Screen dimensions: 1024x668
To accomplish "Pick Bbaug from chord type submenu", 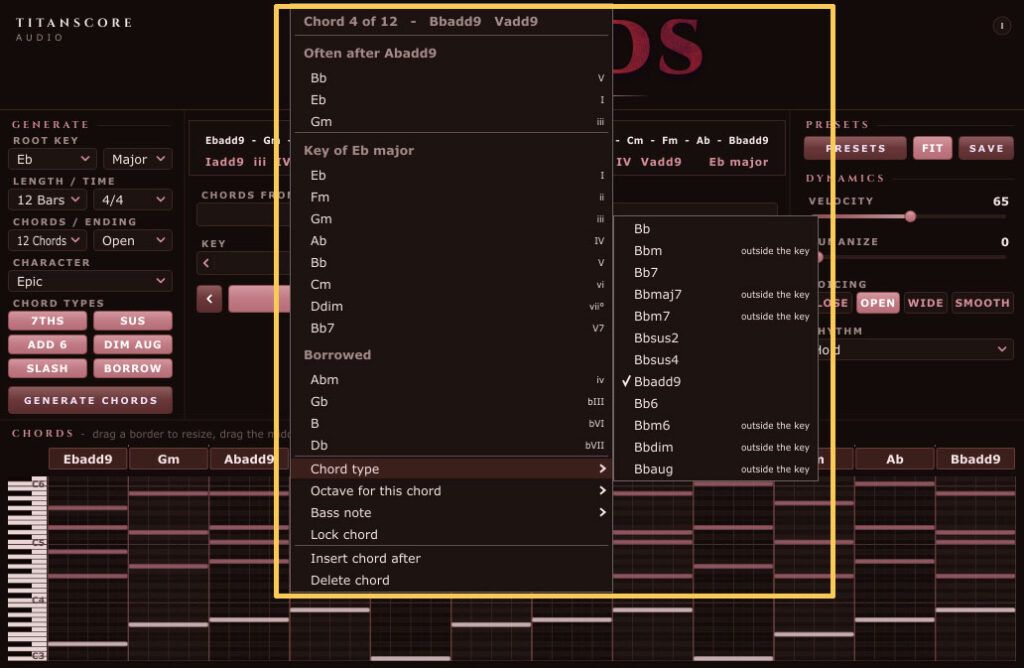I will [716, 469].
